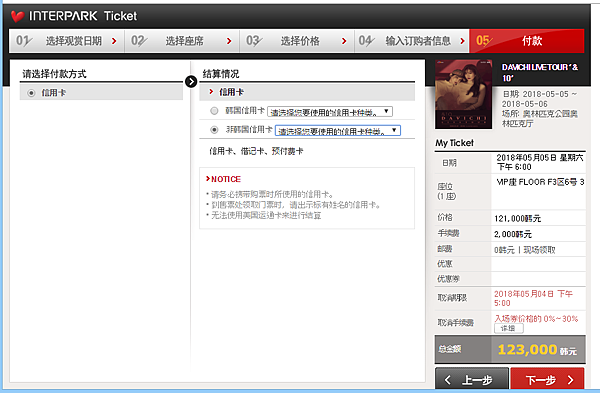Screen dimensions: 600x393
Task: Choose the 非韩国信用卡 radio option
Action: point(214,130)
